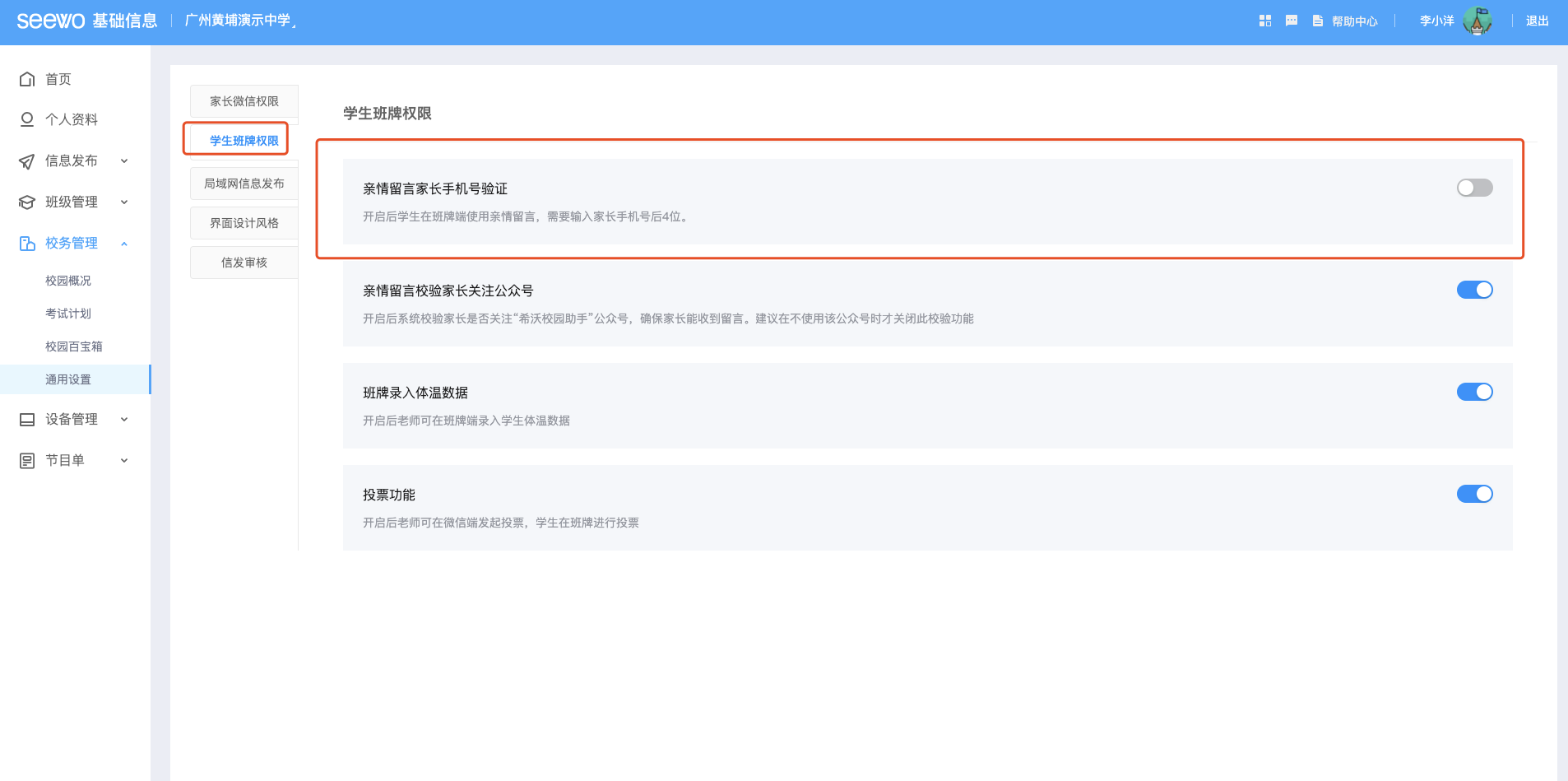Open 帮助中心 link
Image resolution: width=1568 pixels, height=781 pixels.
[x=1354, y=21]
